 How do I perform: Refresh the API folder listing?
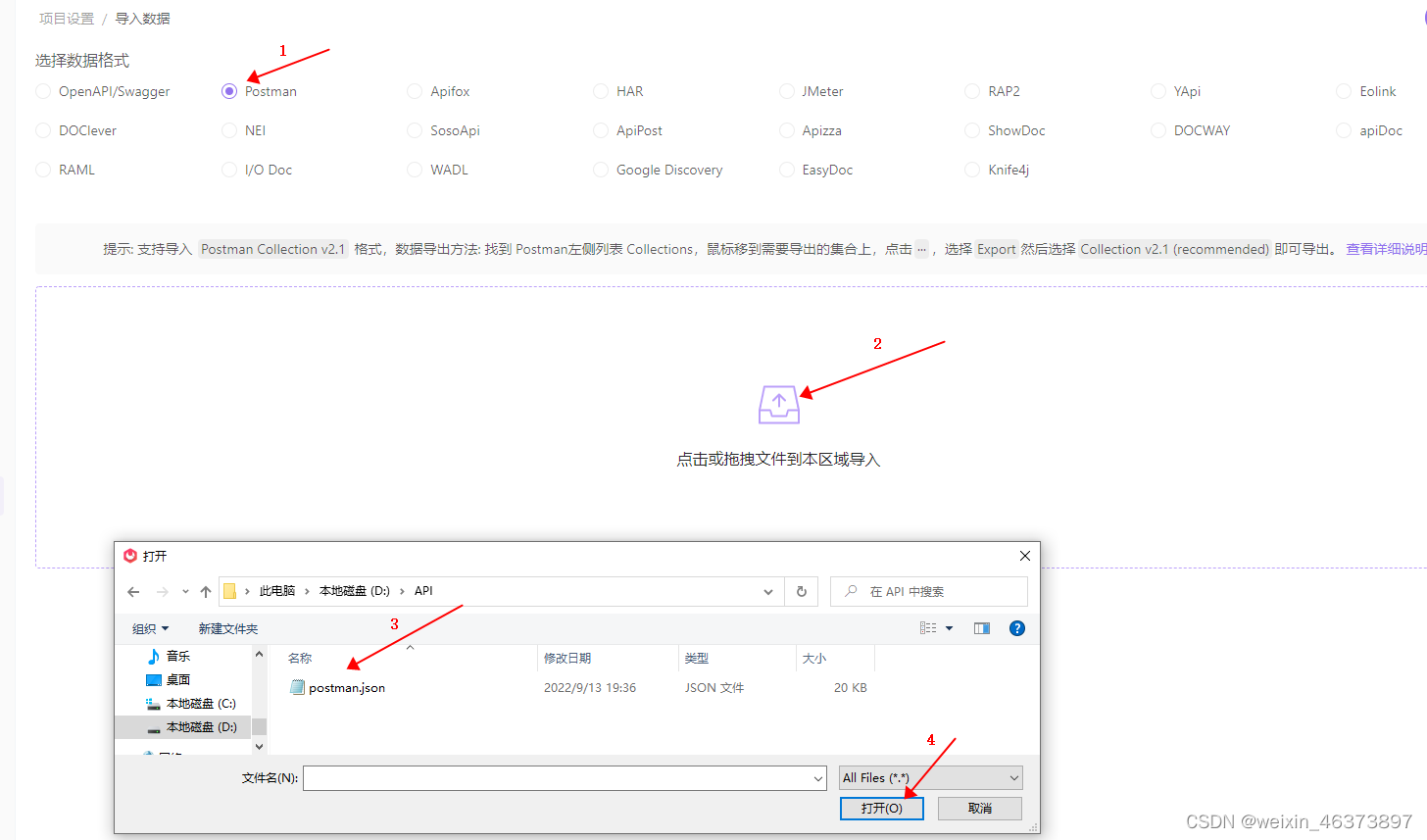802,592
